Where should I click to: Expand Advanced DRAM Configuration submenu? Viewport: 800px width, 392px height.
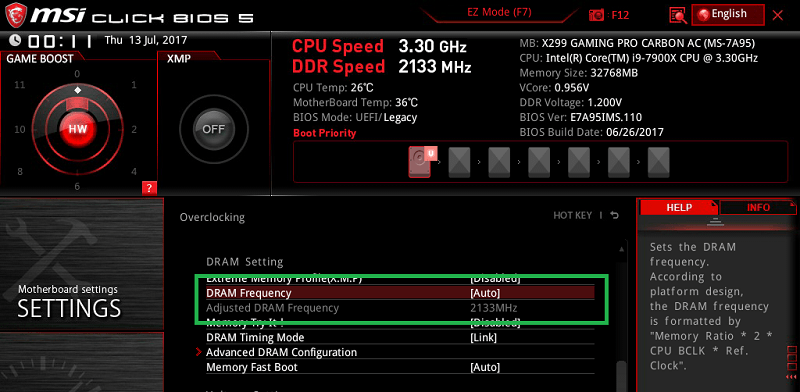coord(282,352)
